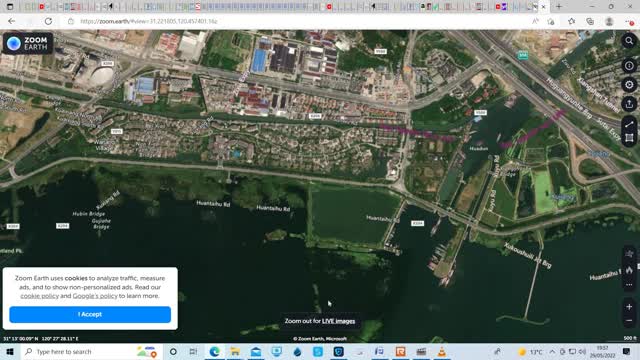Close the active browser tab
This screenshot has width=640, height=360.
coord(543,7)
